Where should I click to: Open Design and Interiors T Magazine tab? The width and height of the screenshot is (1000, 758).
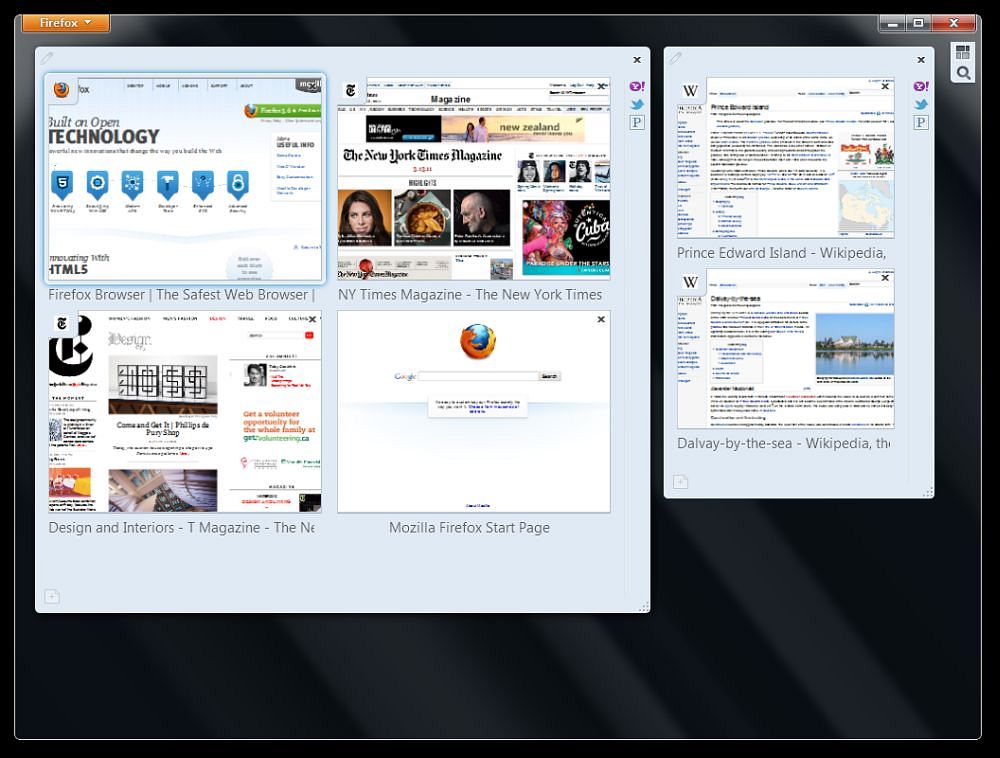tap(185, 415)
